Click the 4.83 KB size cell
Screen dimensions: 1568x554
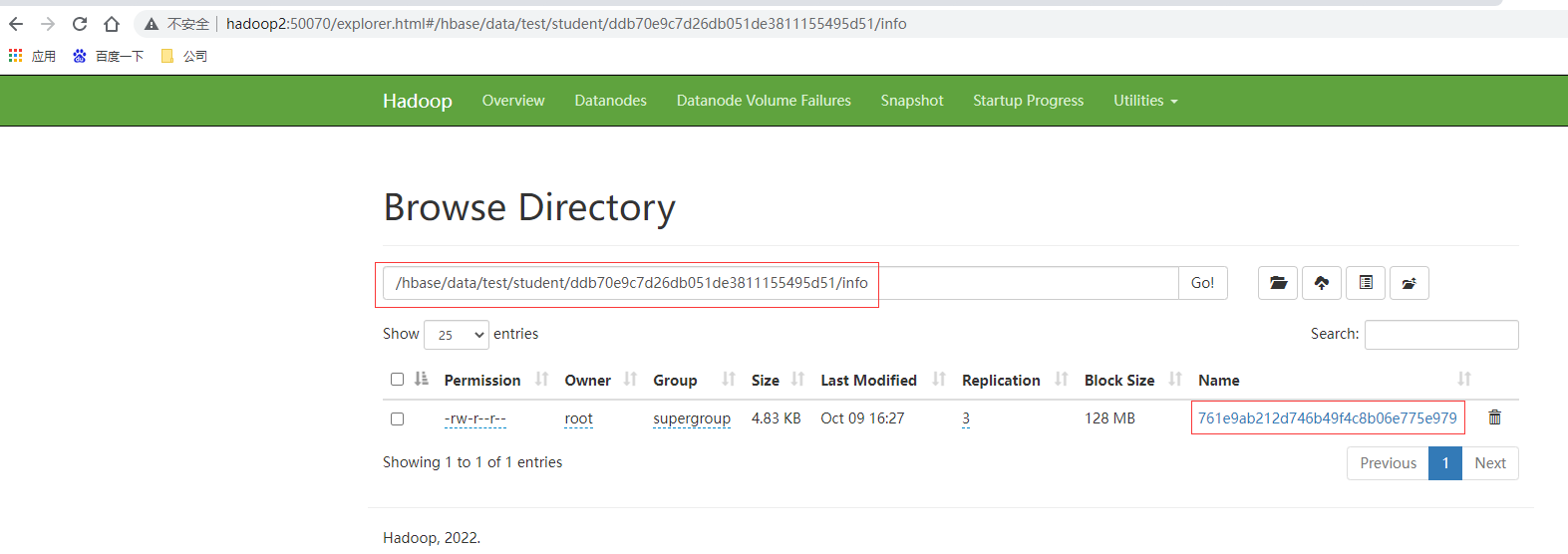[x=777, y=418]
